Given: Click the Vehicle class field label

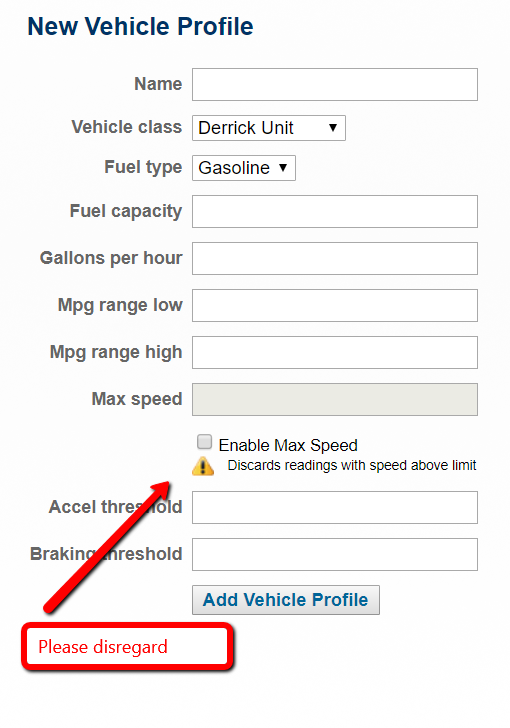Looking at the screenshot, I should coord(126,127).
